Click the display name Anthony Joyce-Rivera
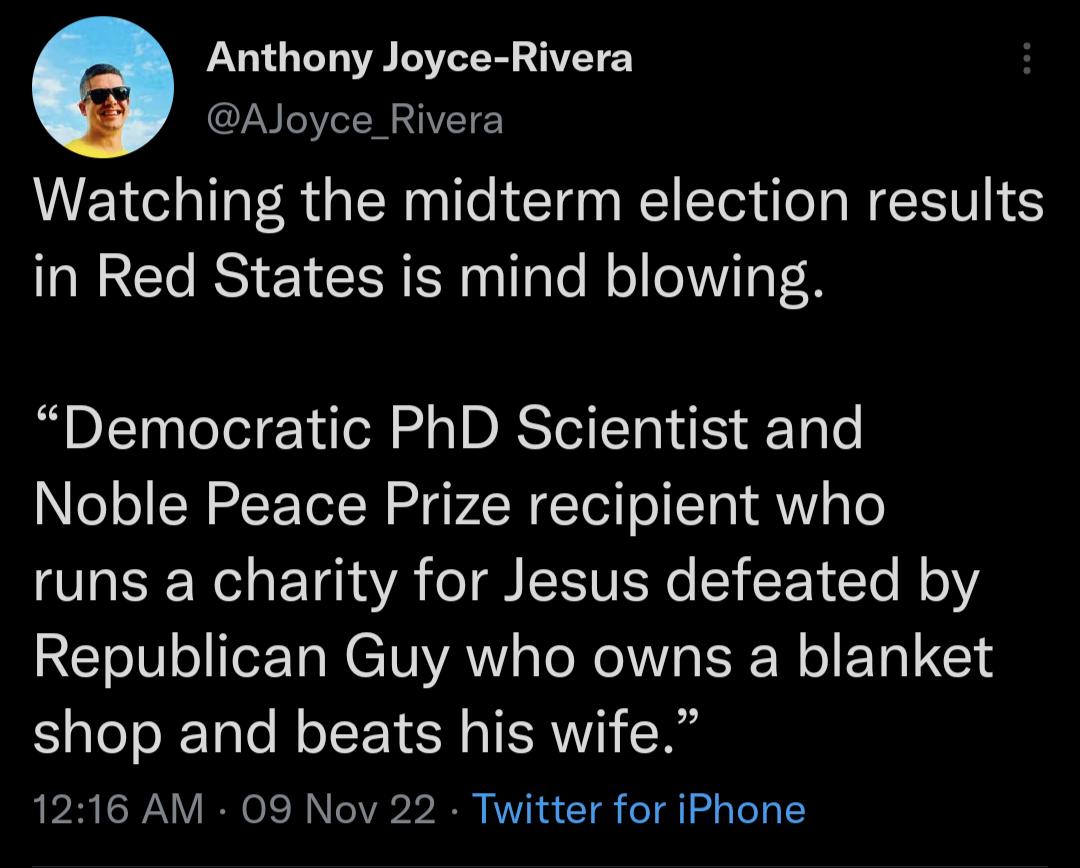 tap(420, 58)
